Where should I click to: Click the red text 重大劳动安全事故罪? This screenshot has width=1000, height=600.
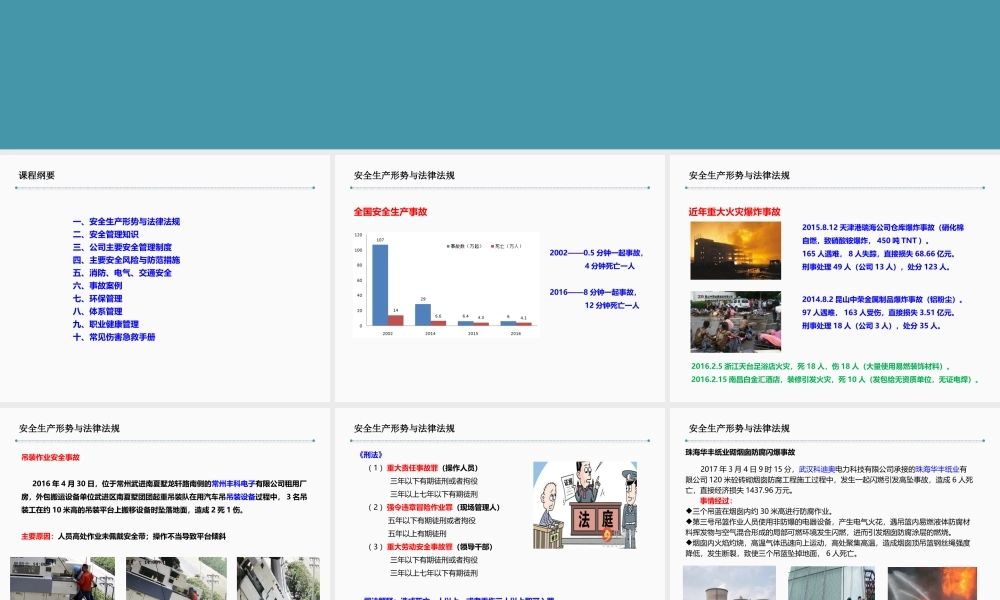click(419, 547)
